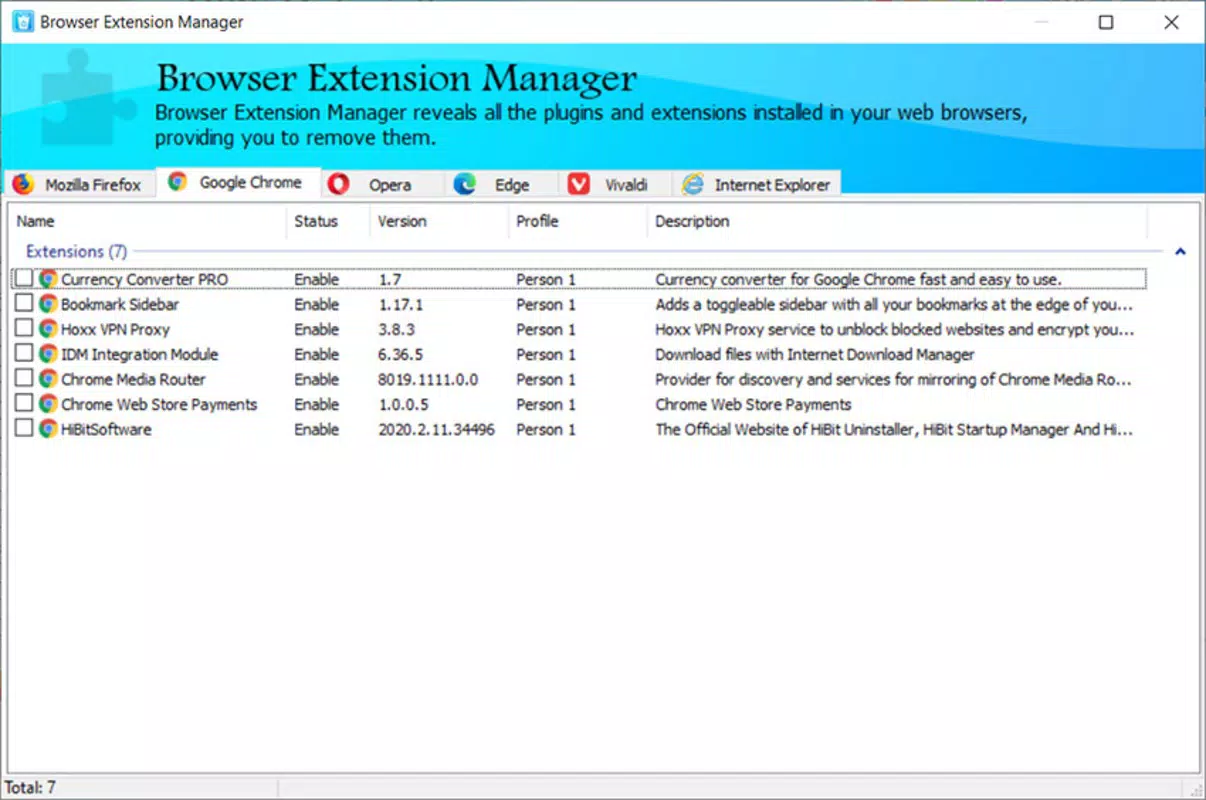Collapse the Extensions group with arrow
The width and height of the screenshot is (1206, 800).
[x=1180, y=252]
